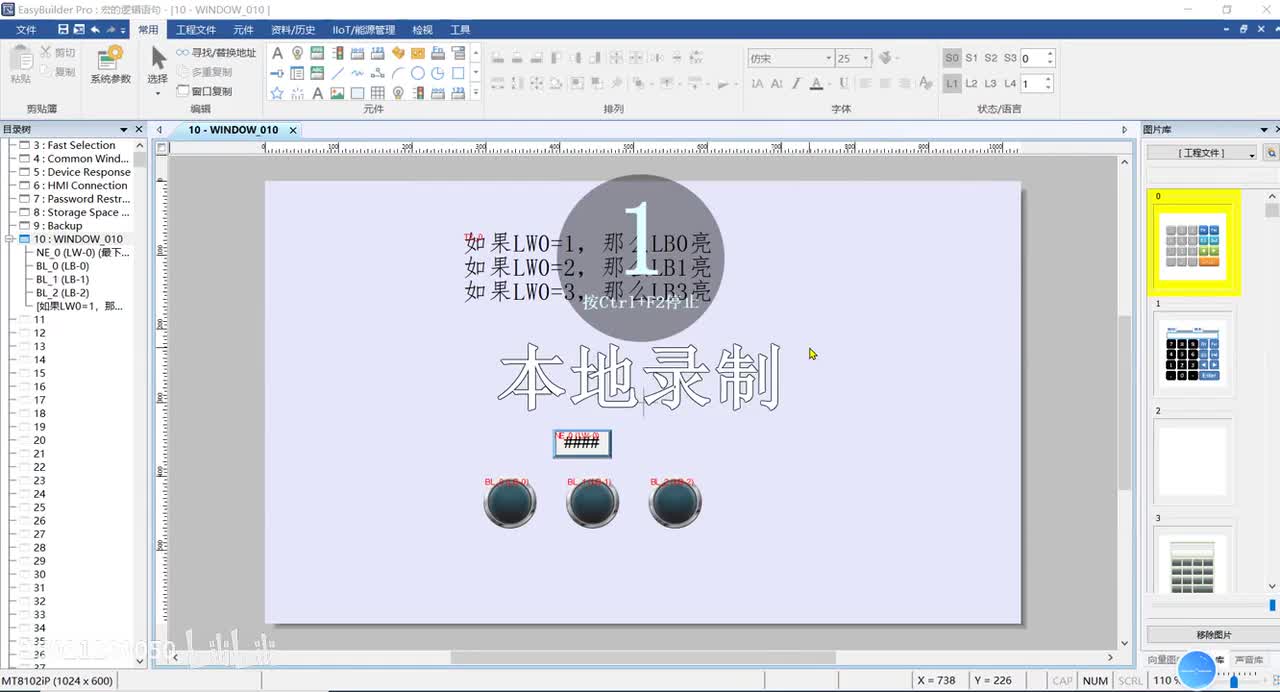Viewport: 1280px width, 692px height.
Task: Draw an Ellipse element
Action: pyautogui.click(x=418, y=73)
